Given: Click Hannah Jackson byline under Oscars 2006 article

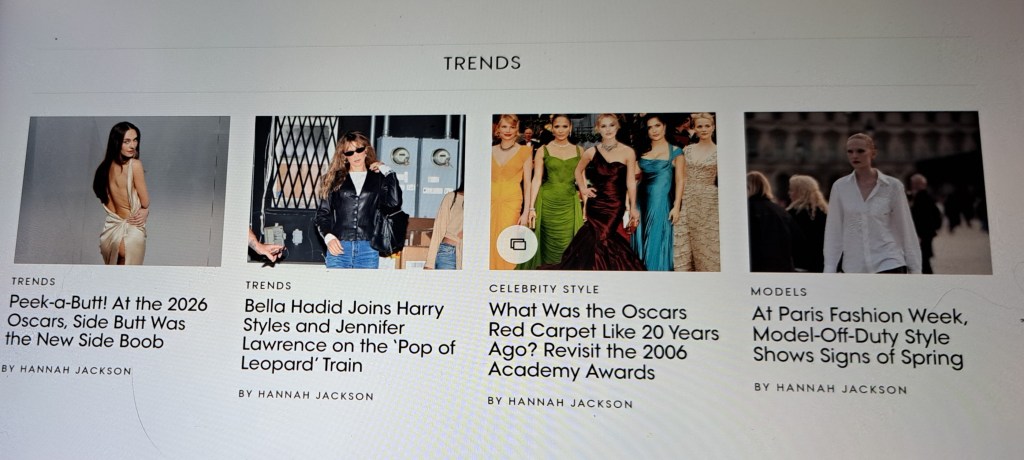Looking at the screenshot, I should pyautogui.click(x=560, y=402).
